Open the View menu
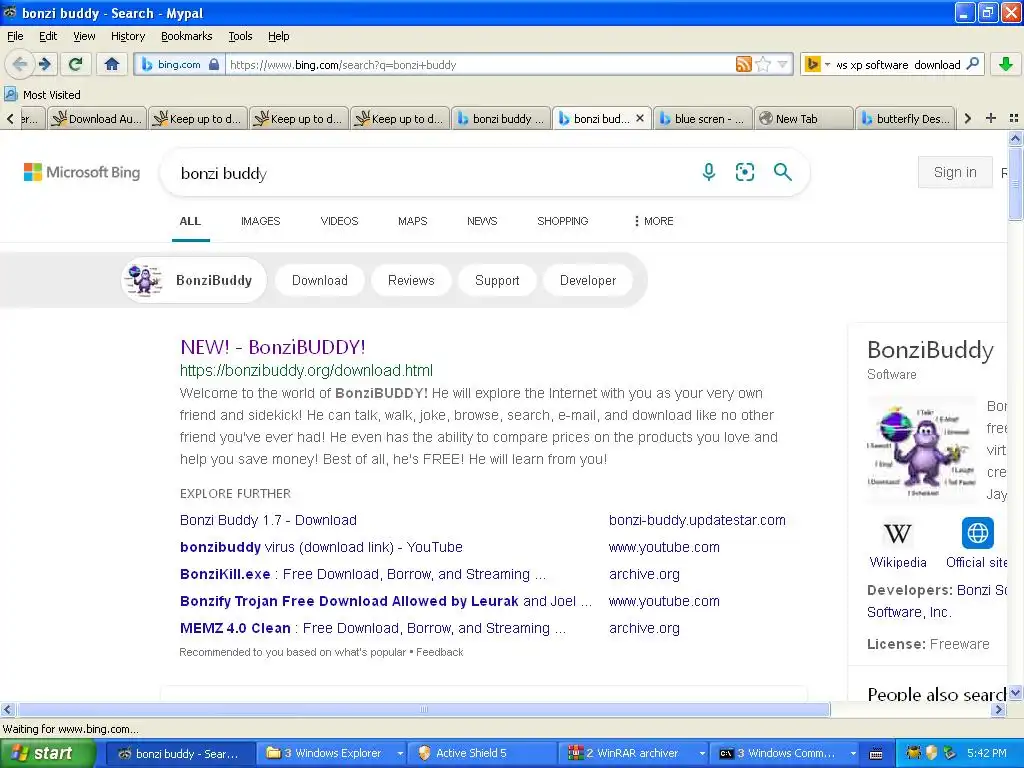 [84, 36]
